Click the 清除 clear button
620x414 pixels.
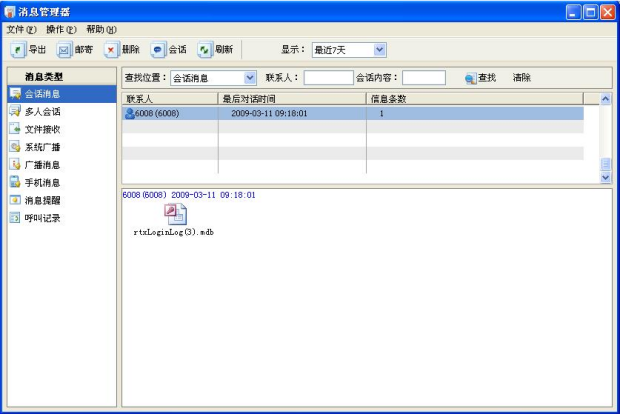[x=522, y=78]
